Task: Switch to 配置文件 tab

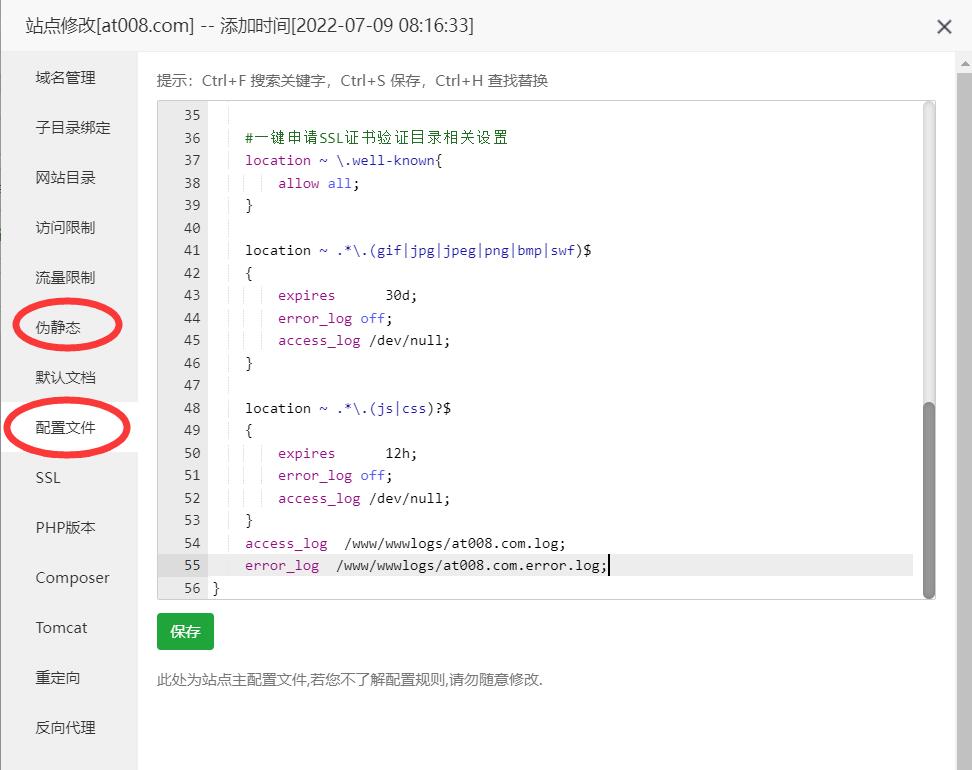Action: coord(66,428)
